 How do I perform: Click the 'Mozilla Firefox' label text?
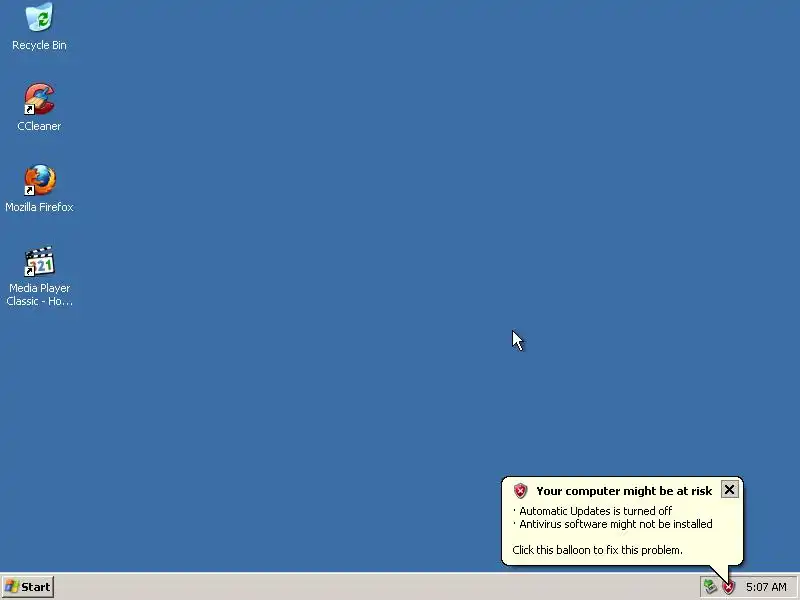point(39,207)
